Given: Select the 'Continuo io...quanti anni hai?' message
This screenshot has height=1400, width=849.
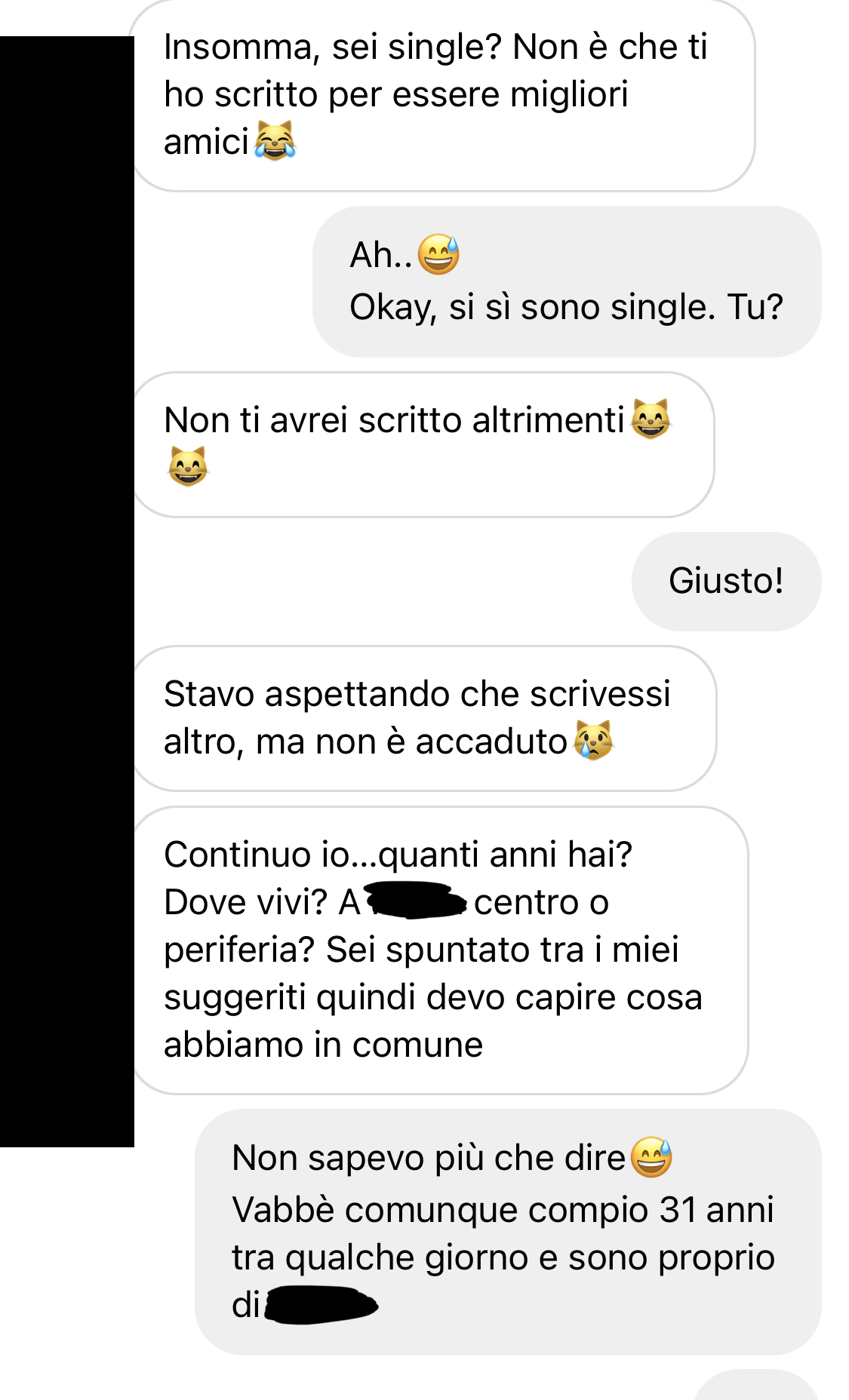Looking at the screenshot, I should [439, 950].
